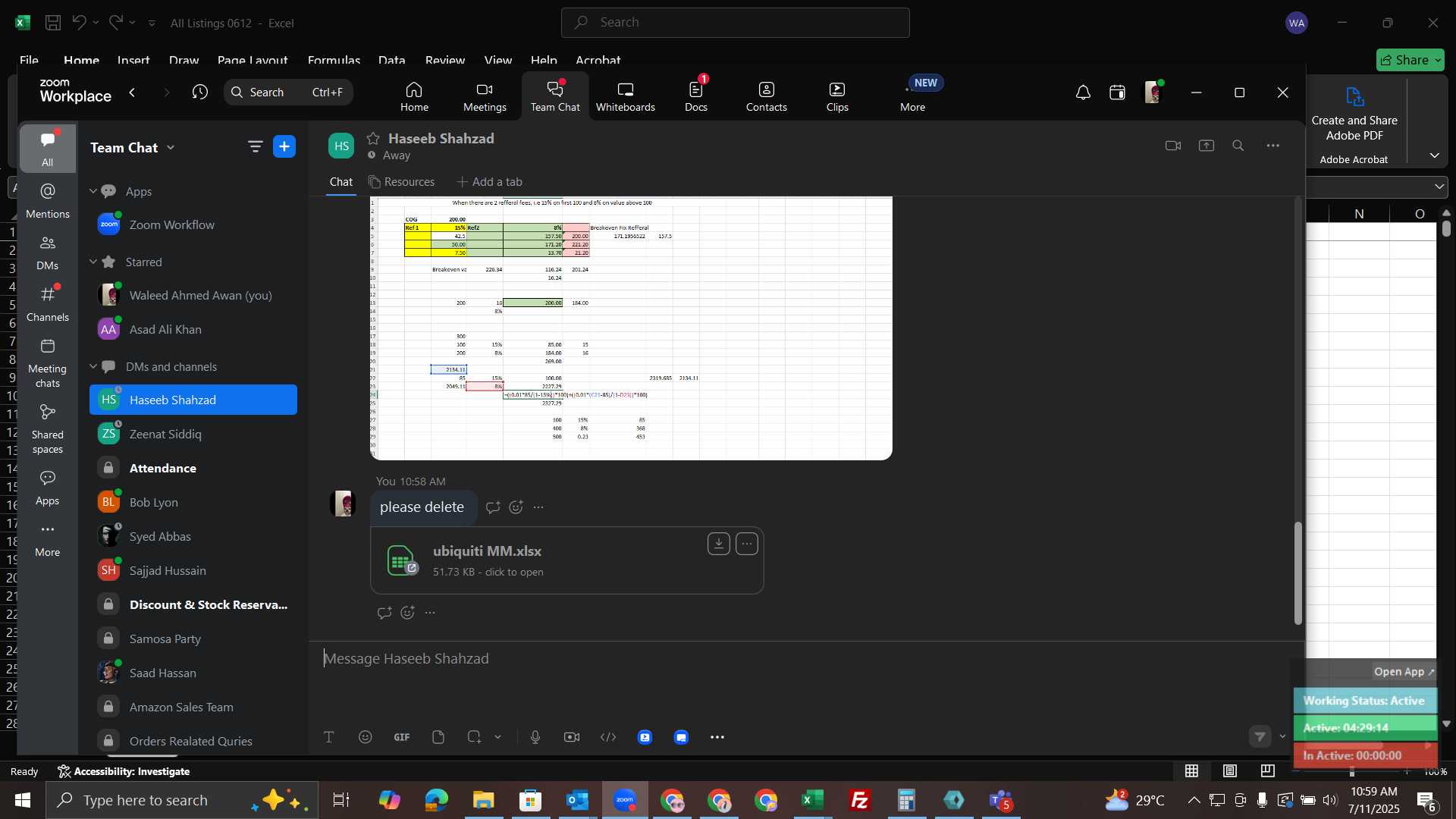Open the Zoom notifications bell
Screen dimensions: 1456x819
[1083, 93]
